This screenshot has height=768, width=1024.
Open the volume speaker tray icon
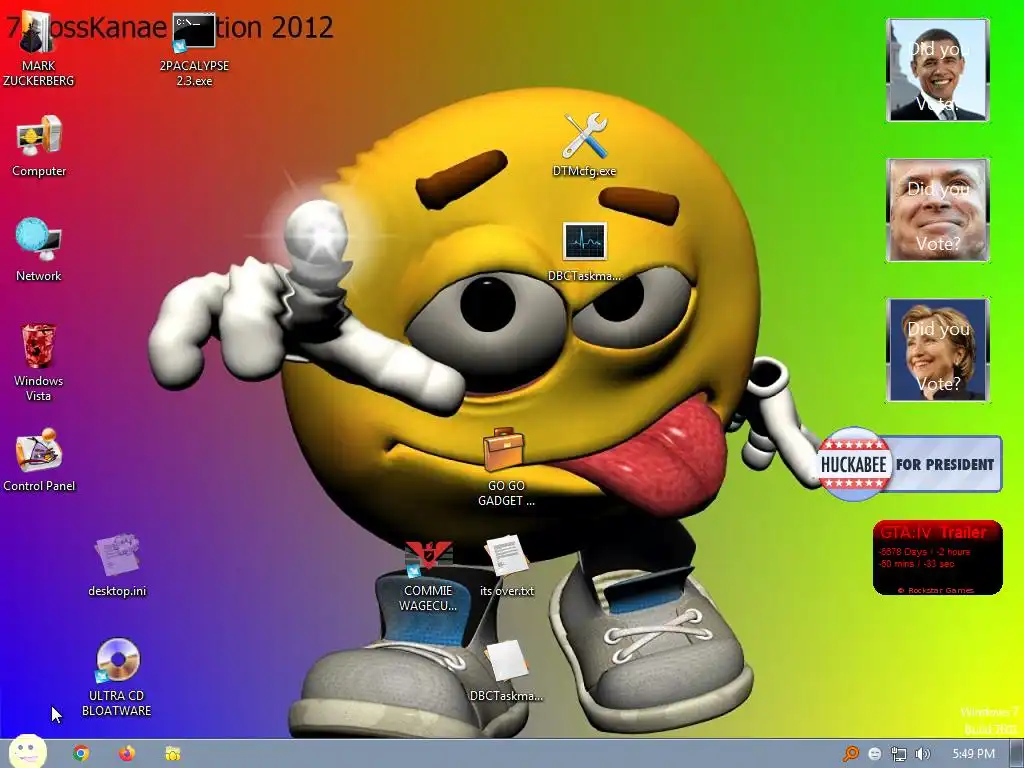[x=922, y=754]
